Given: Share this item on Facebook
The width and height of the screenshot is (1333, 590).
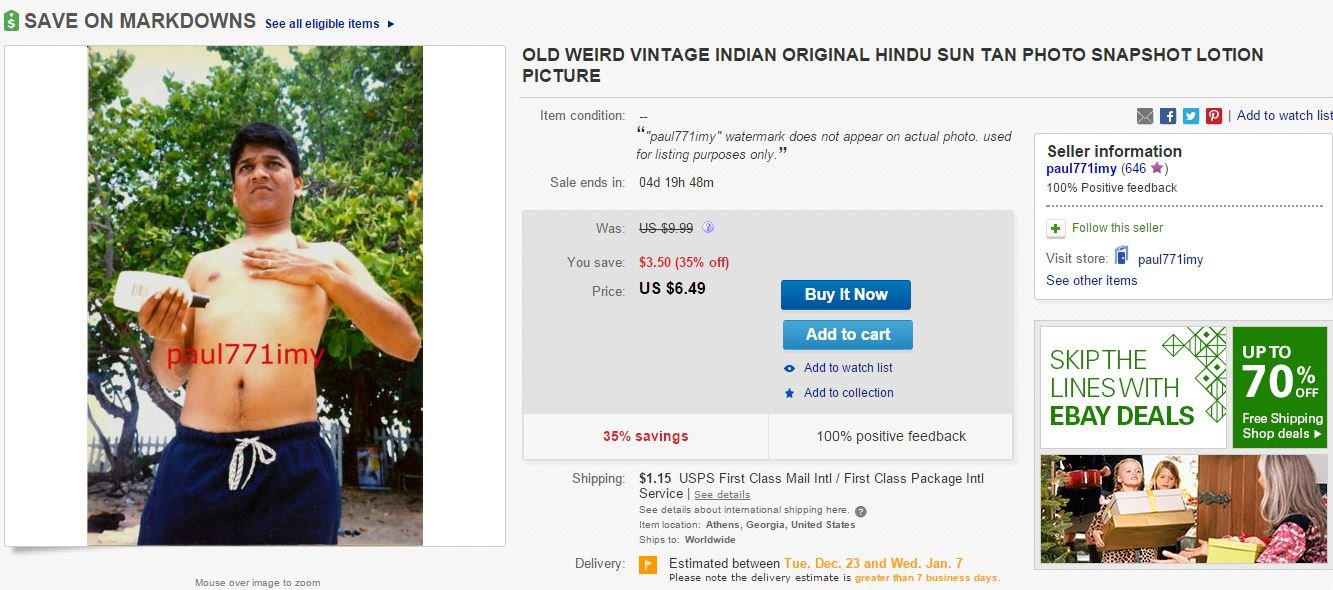Looking at the screenshot, I should coord(1168,116).
